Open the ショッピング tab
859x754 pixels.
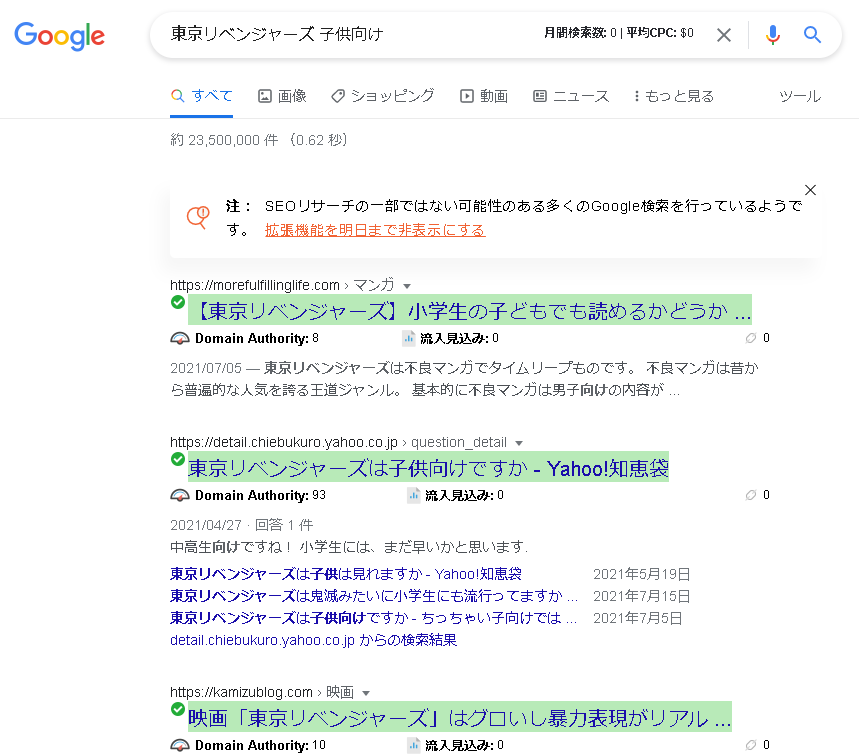coord(382,96)
